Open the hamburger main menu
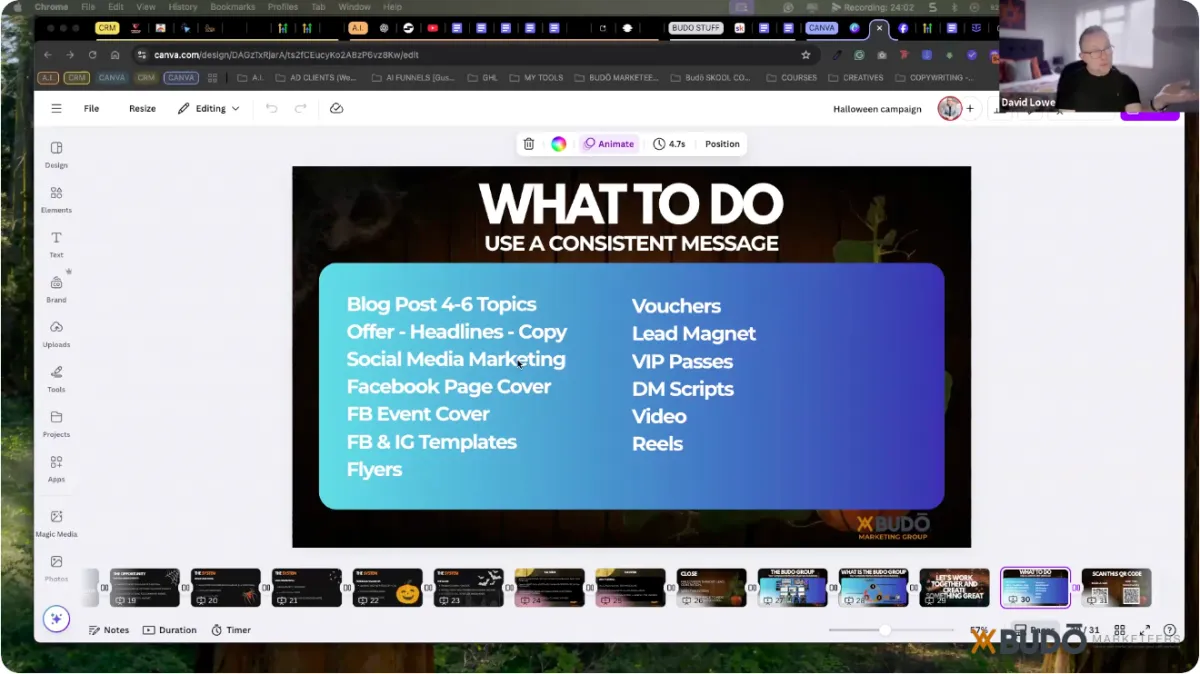 pyautogui.click(x=56, y=108)
